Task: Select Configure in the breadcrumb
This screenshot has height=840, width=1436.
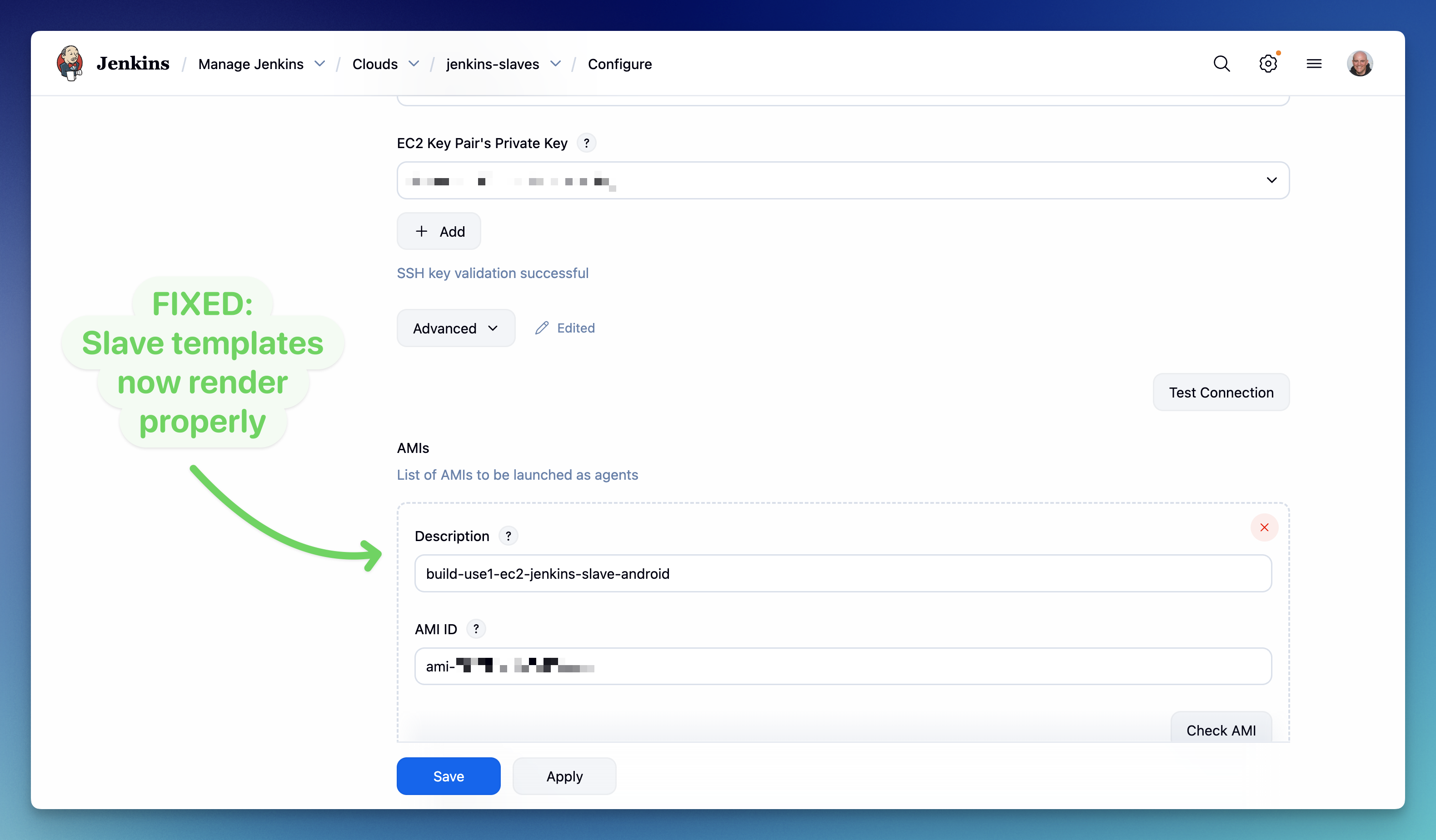Action: [620, 64]
